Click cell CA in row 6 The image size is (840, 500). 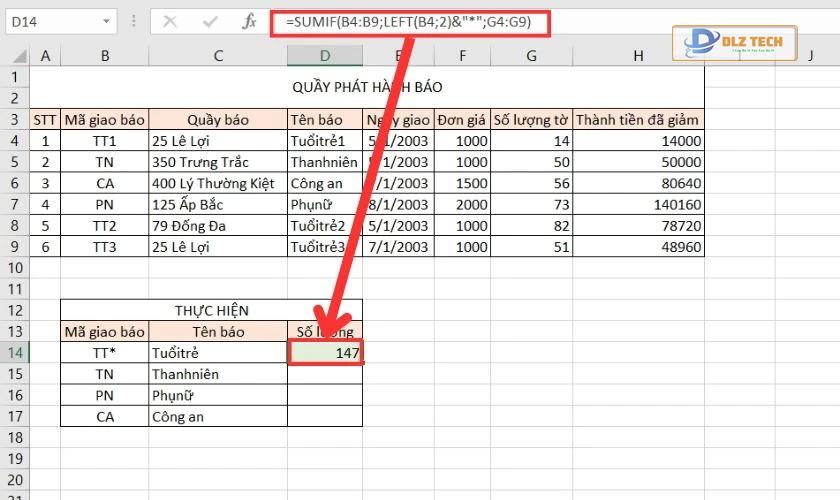click(x=104, y=183)
